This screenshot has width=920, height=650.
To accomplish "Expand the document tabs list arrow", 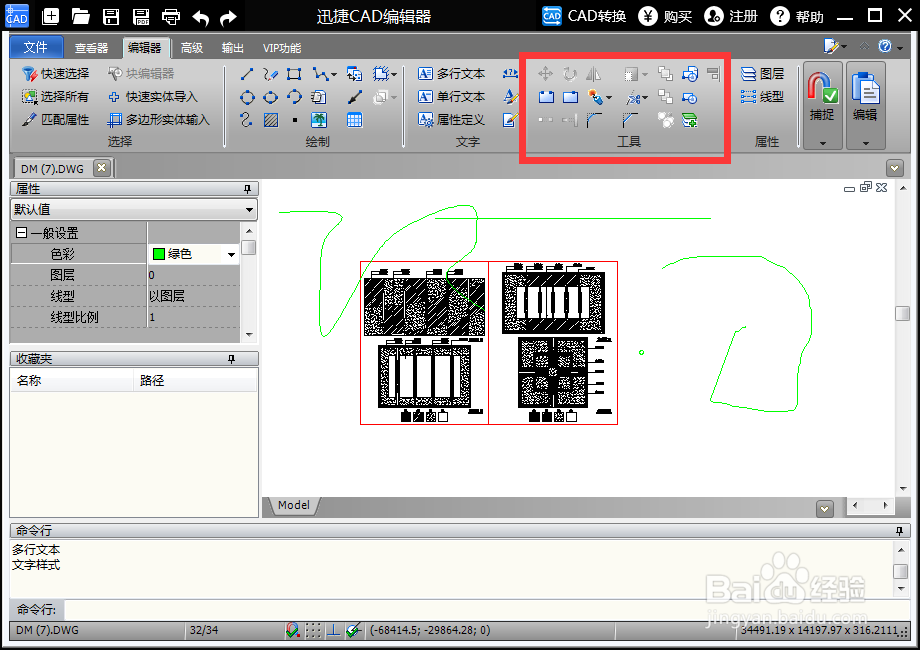I will click(x=895, y=168).
